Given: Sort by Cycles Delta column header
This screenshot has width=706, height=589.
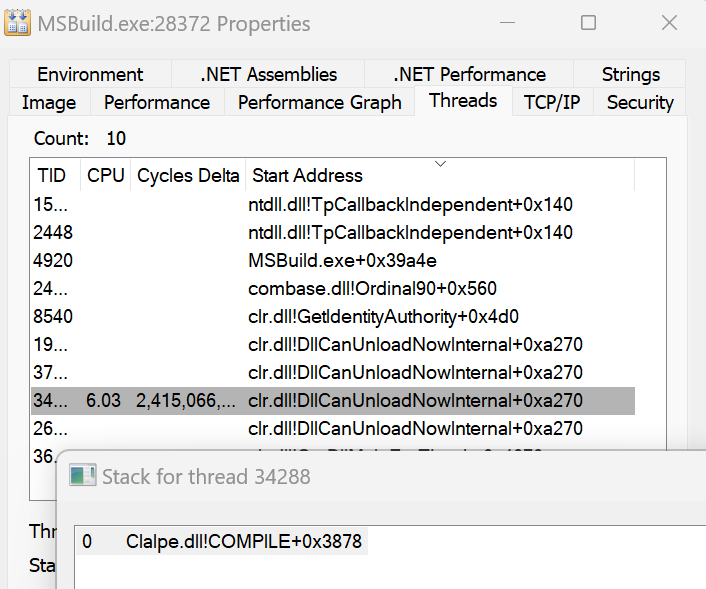Looking at the screenshot, I should tap(188, 175).
